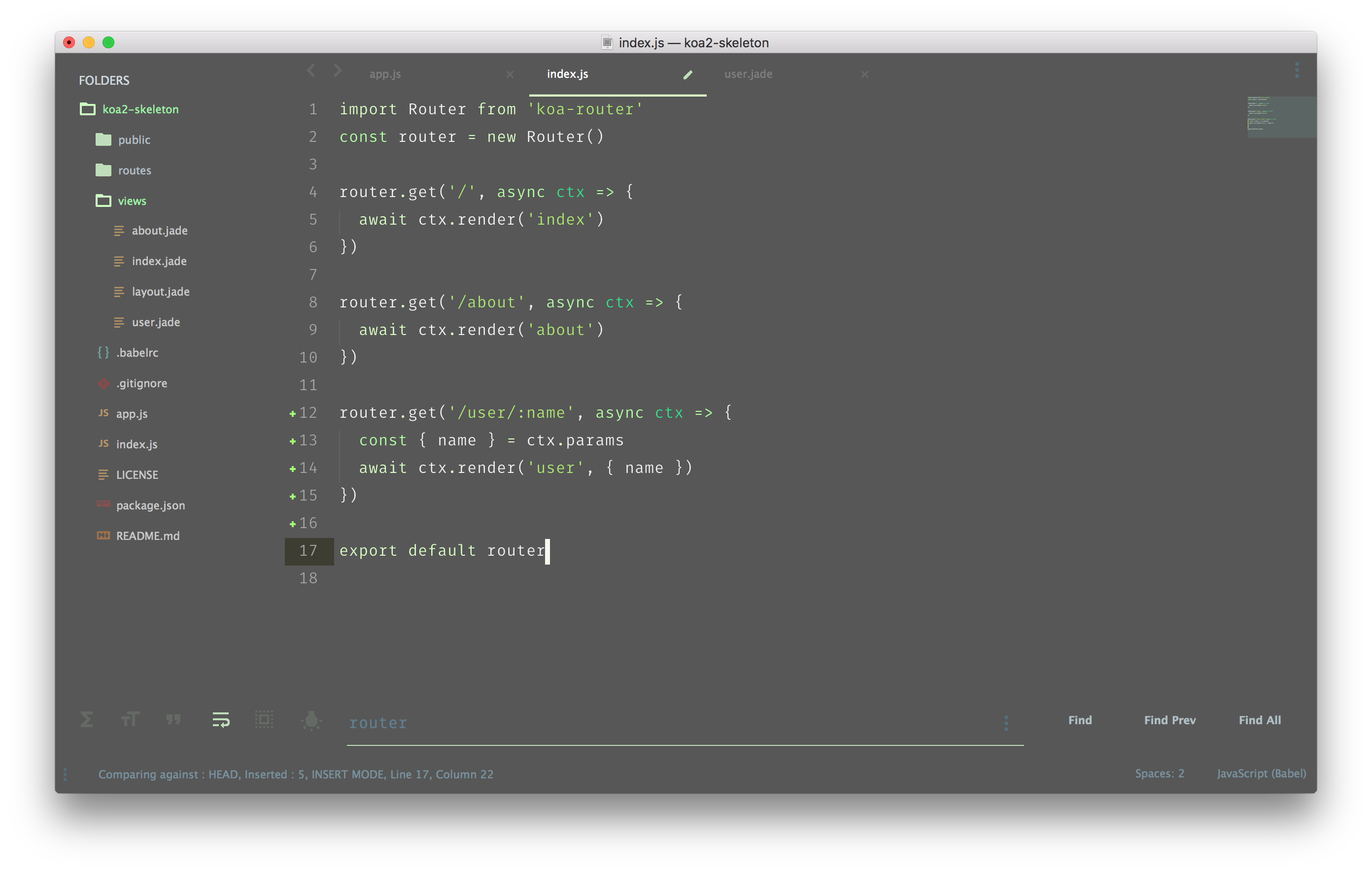
Task: Click the git icon beside .gitignore
Action: (103, 383)
